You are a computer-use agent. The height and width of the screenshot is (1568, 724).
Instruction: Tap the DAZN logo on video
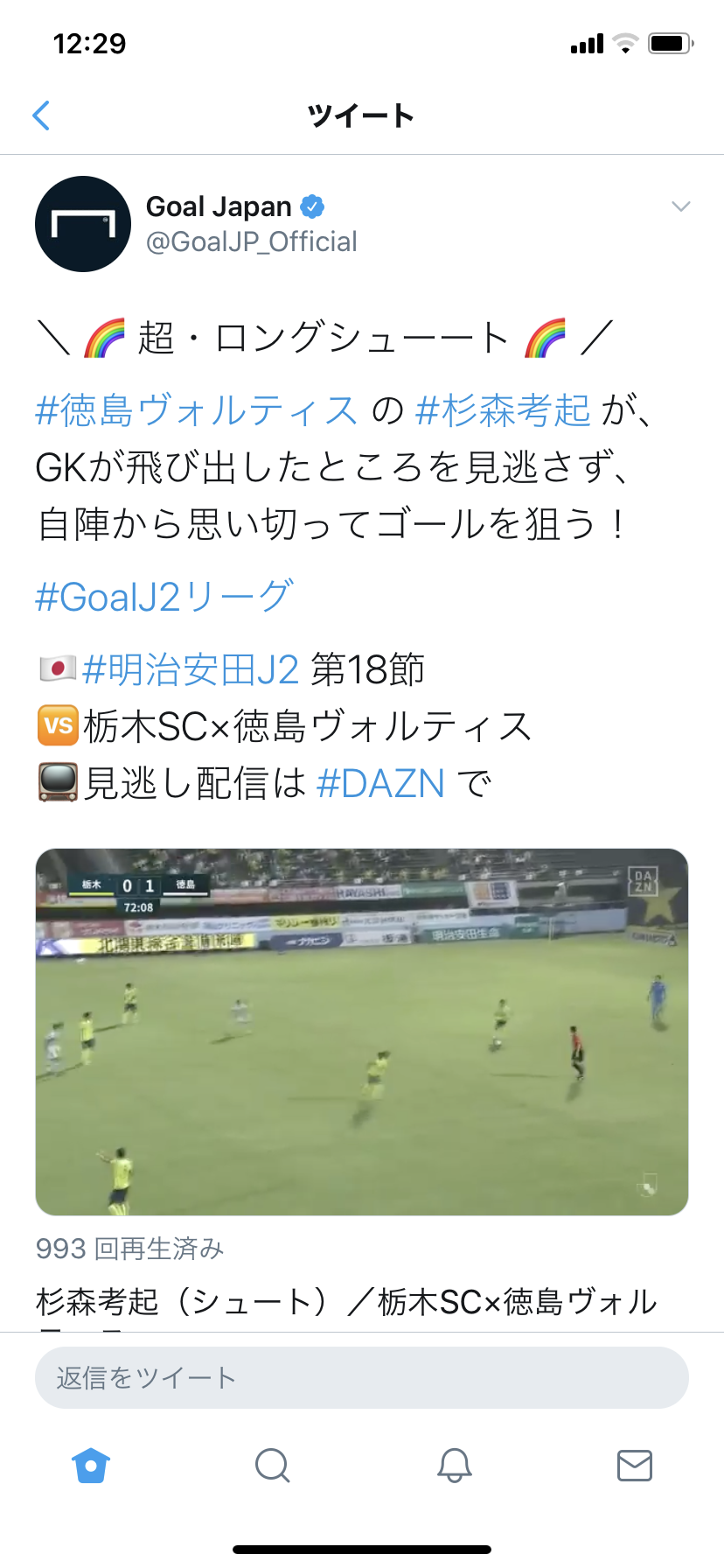[x=643, y=881]
